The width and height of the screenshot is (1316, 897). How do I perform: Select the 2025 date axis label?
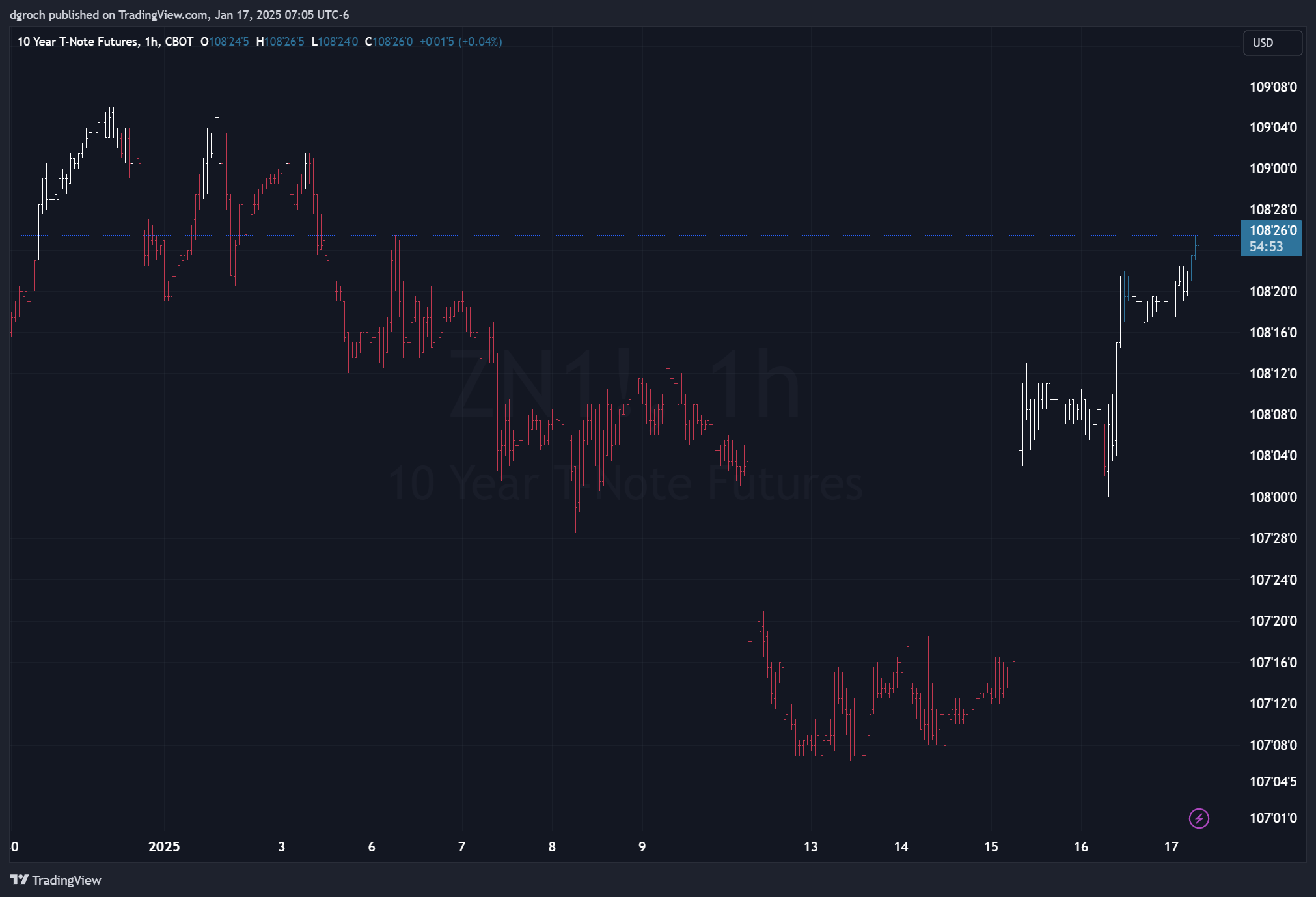click(x=164, y=847)
